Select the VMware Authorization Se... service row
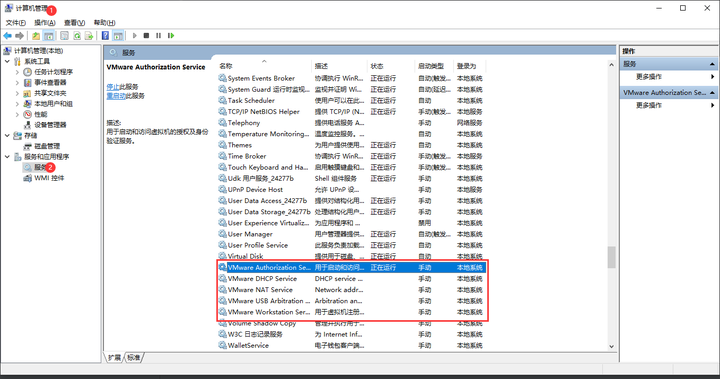Screen dimensions: 720x379 click(351, 267)
